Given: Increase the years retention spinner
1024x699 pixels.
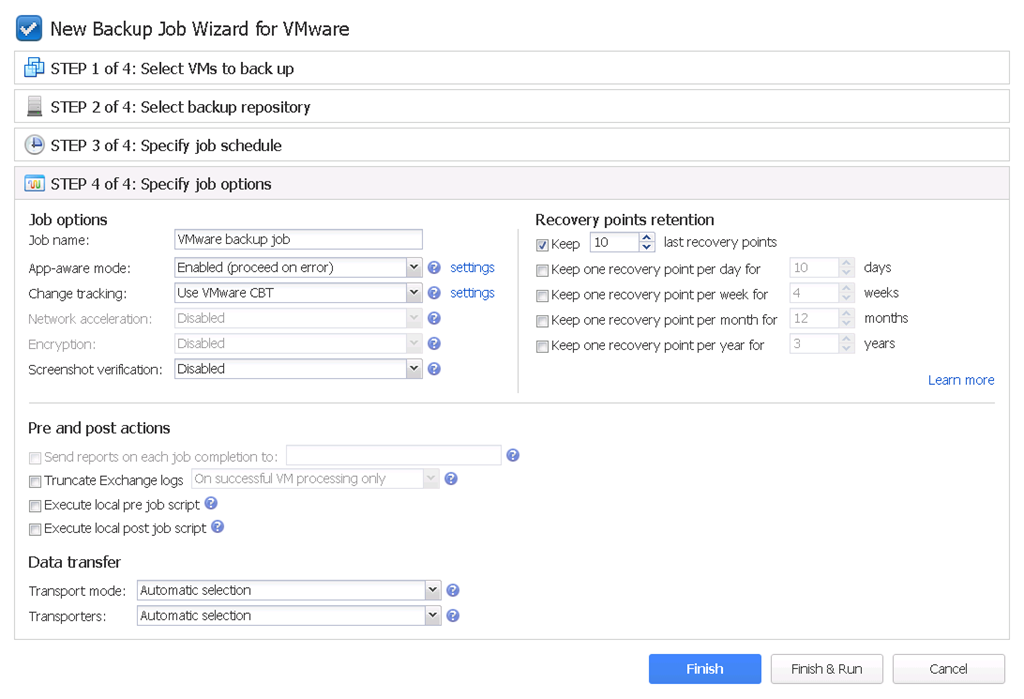Looking at the screenshot, I should tap(846, 340).
